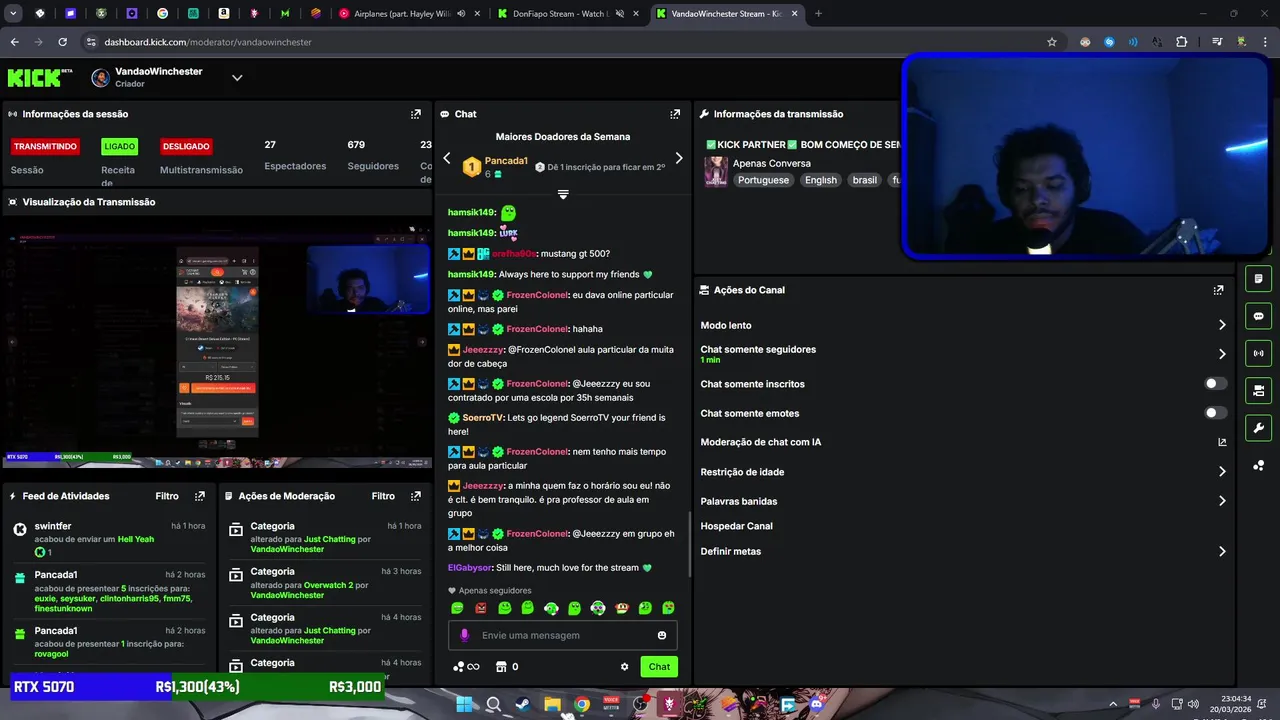The image size is (1280, 720).
Task: Click the stream preview thumbnail
Action: click(x=216, y=344)
